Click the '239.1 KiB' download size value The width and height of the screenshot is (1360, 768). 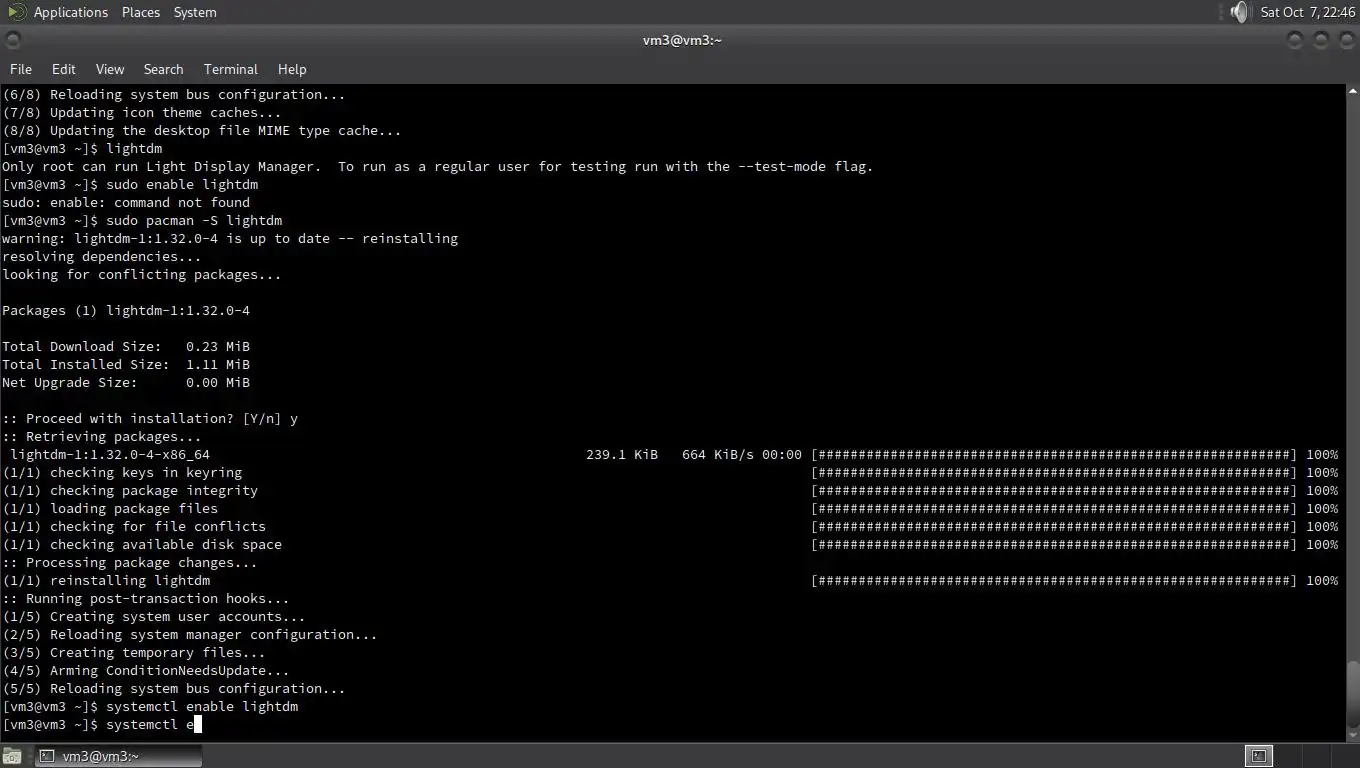pos(622,454)
